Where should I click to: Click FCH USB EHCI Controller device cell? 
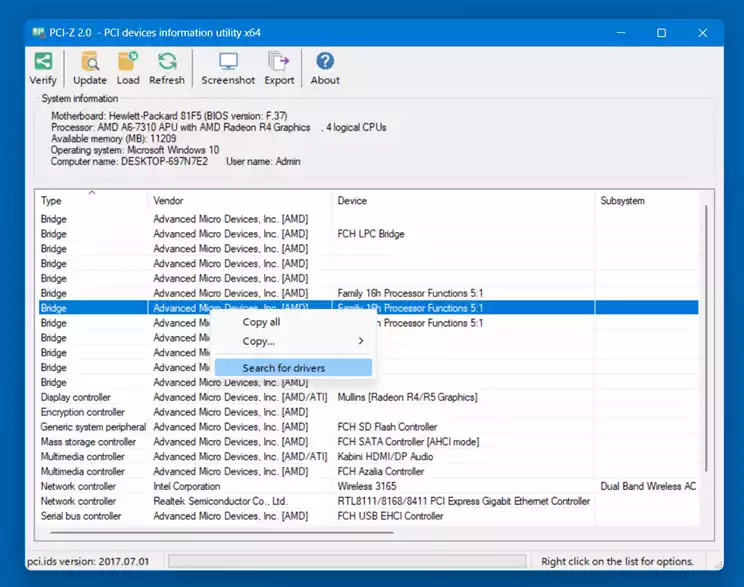click(x=390, y=516)
